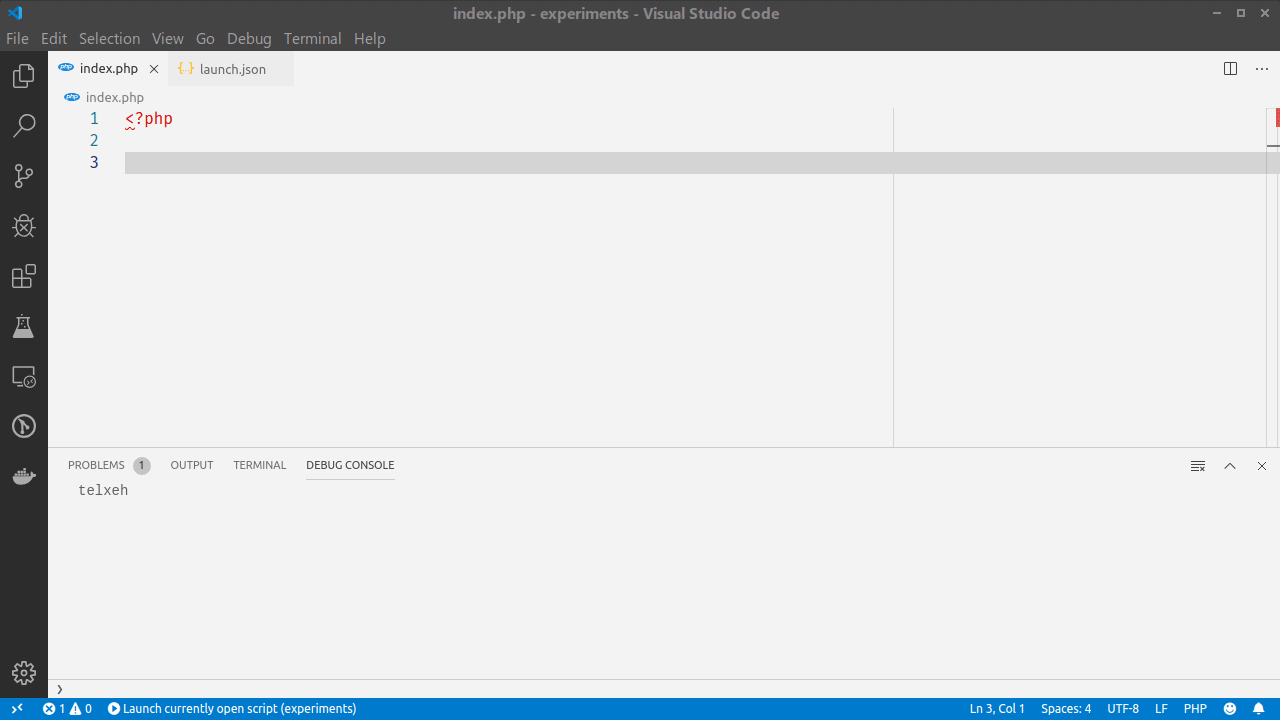Click the notifications bell in status bar
The width and height of the screenshot is (1280, 720).
tap(1259, 708)
